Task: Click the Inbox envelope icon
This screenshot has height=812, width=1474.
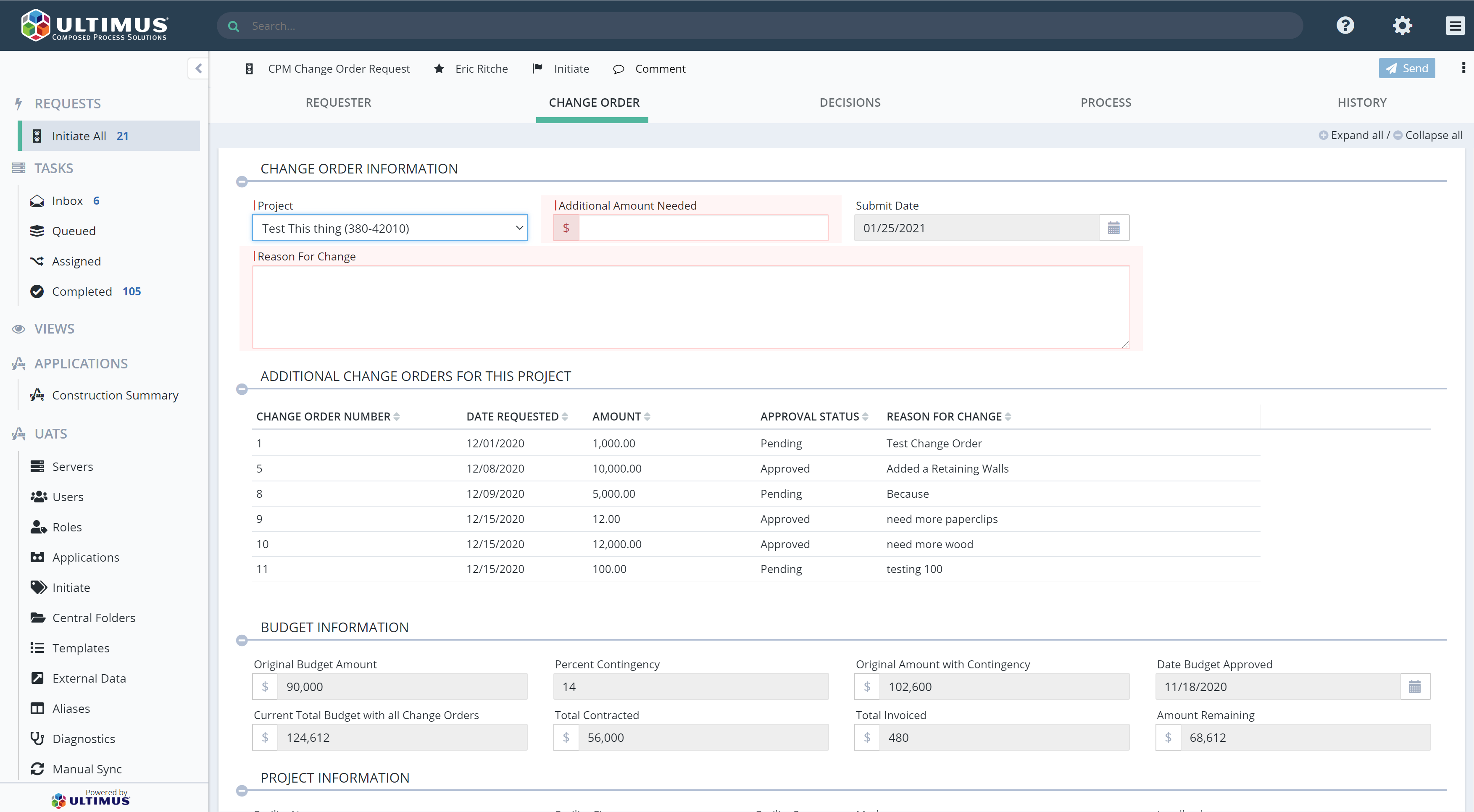Action: (x=37, y=201)
